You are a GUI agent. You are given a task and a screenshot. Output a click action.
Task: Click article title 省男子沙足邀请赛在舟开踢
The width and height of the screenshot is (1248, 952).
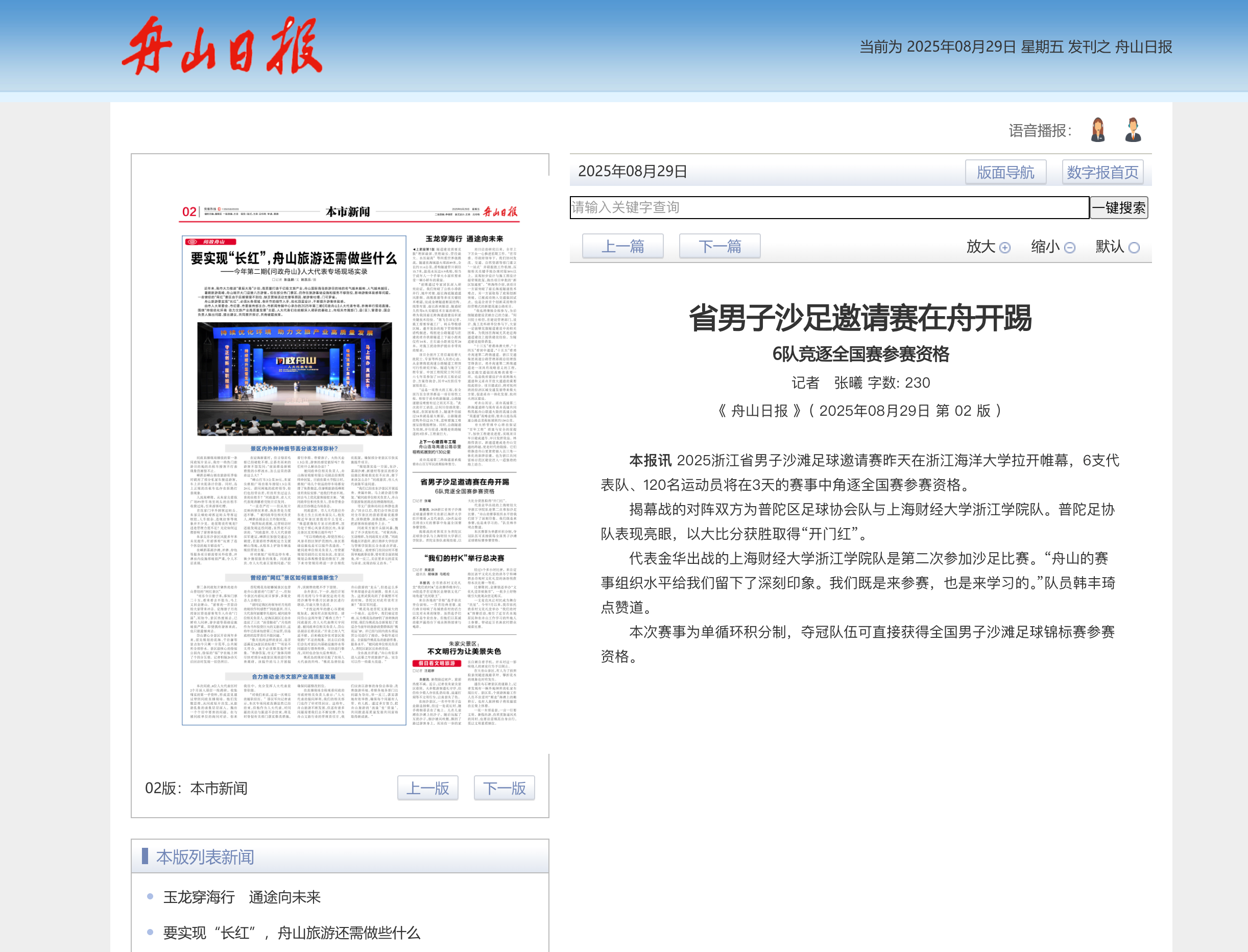(860, 318)
